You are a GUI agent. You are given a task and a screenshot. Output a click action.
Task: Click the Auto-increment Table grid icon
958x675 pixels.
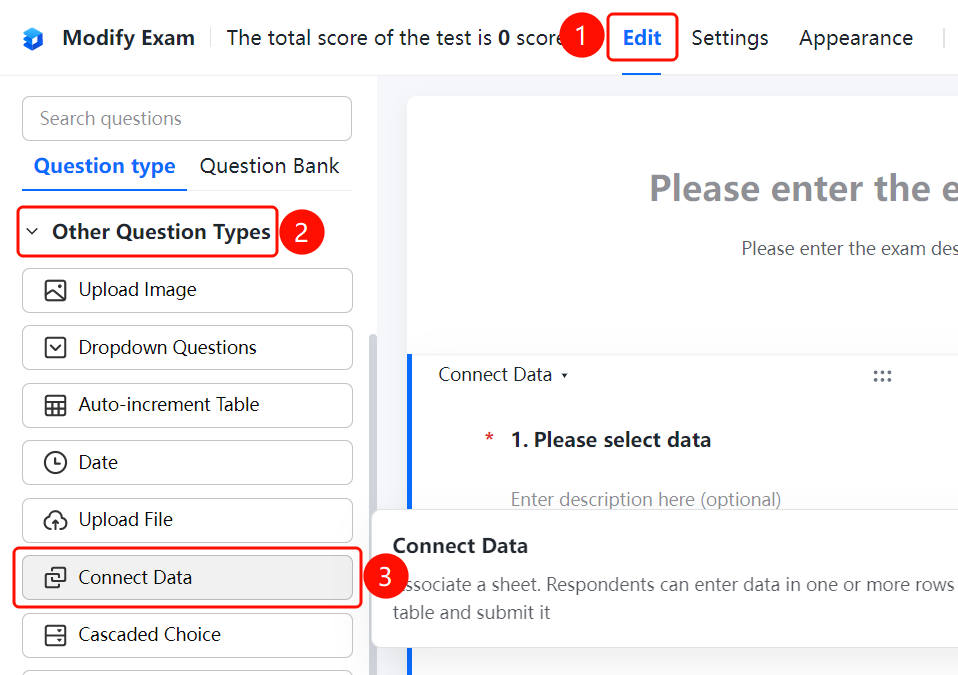[x=55, y=405]
